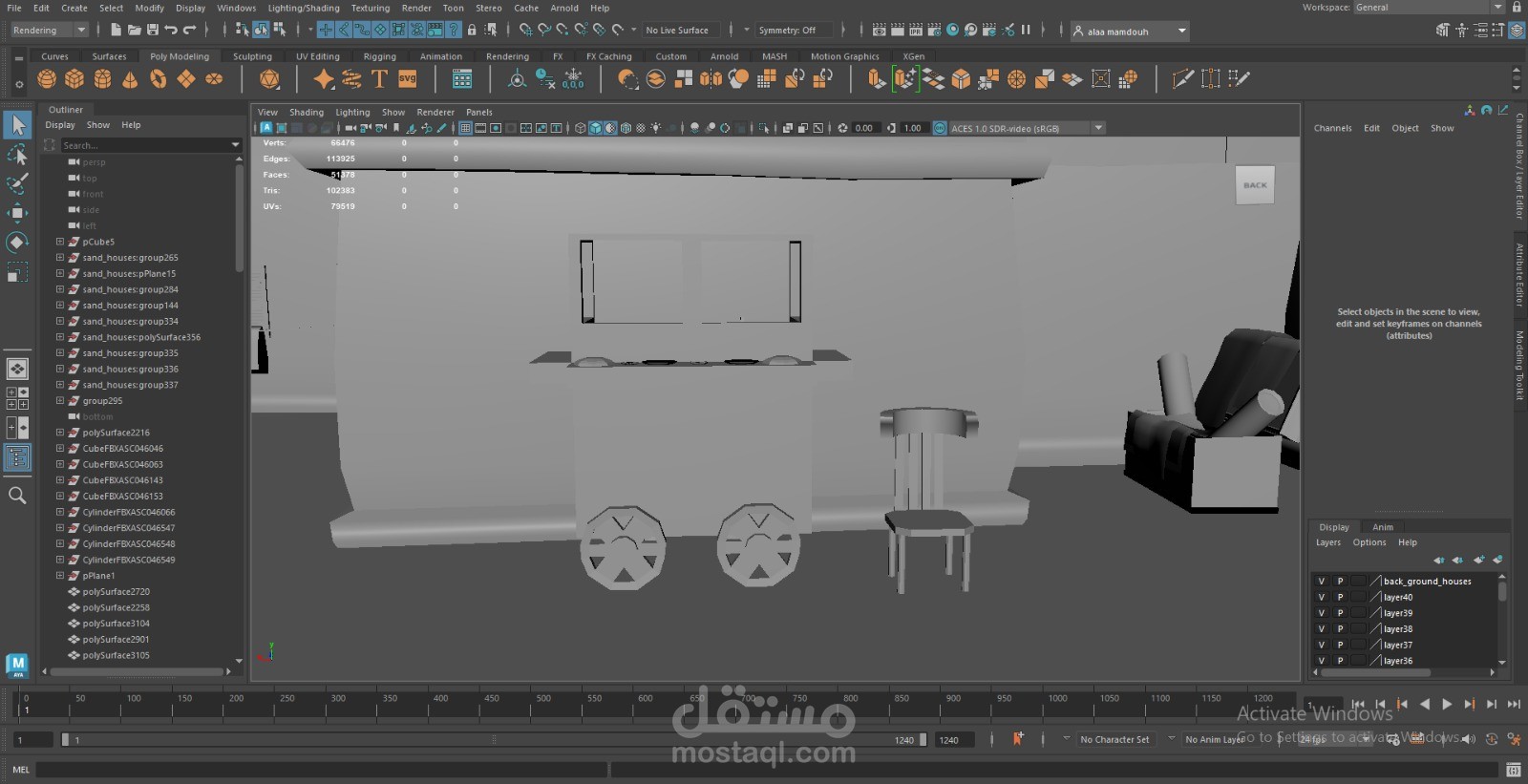
Task: Click the play forwards button
Action: coord(1447,704)
